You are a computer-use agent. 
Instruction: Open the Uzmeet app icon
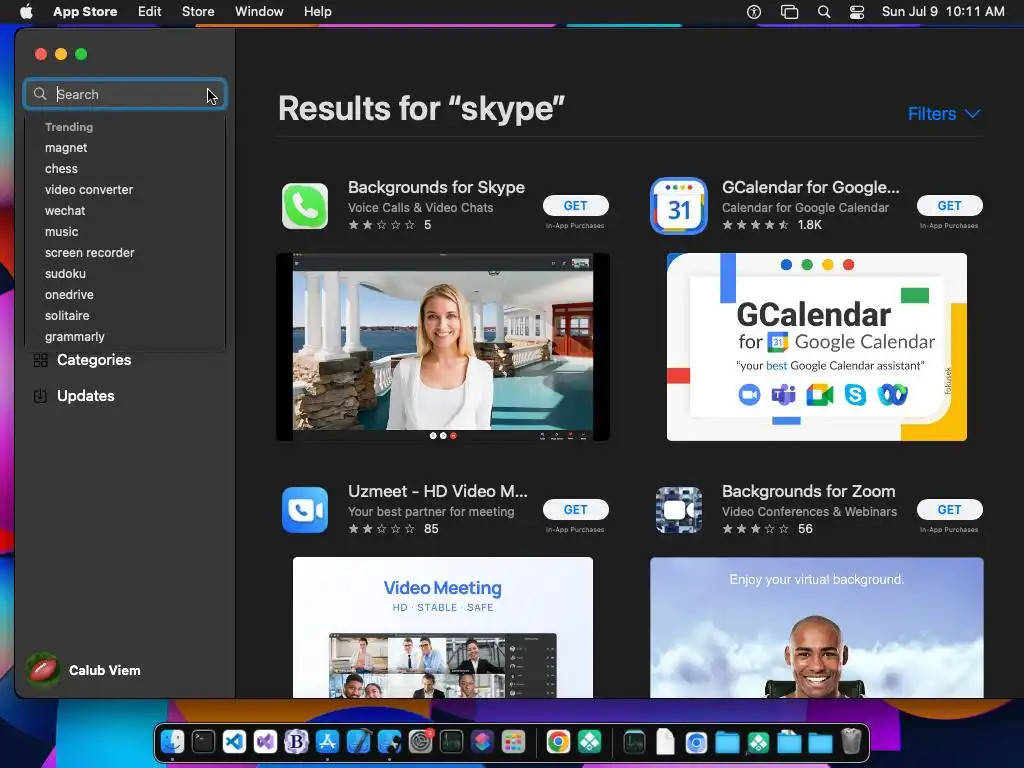click(305, 510)
